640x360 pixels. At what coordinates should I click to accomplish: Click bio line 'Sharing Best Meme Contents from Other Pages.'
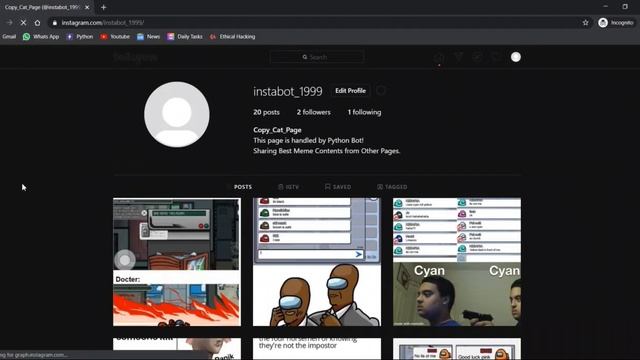(327, 151)
